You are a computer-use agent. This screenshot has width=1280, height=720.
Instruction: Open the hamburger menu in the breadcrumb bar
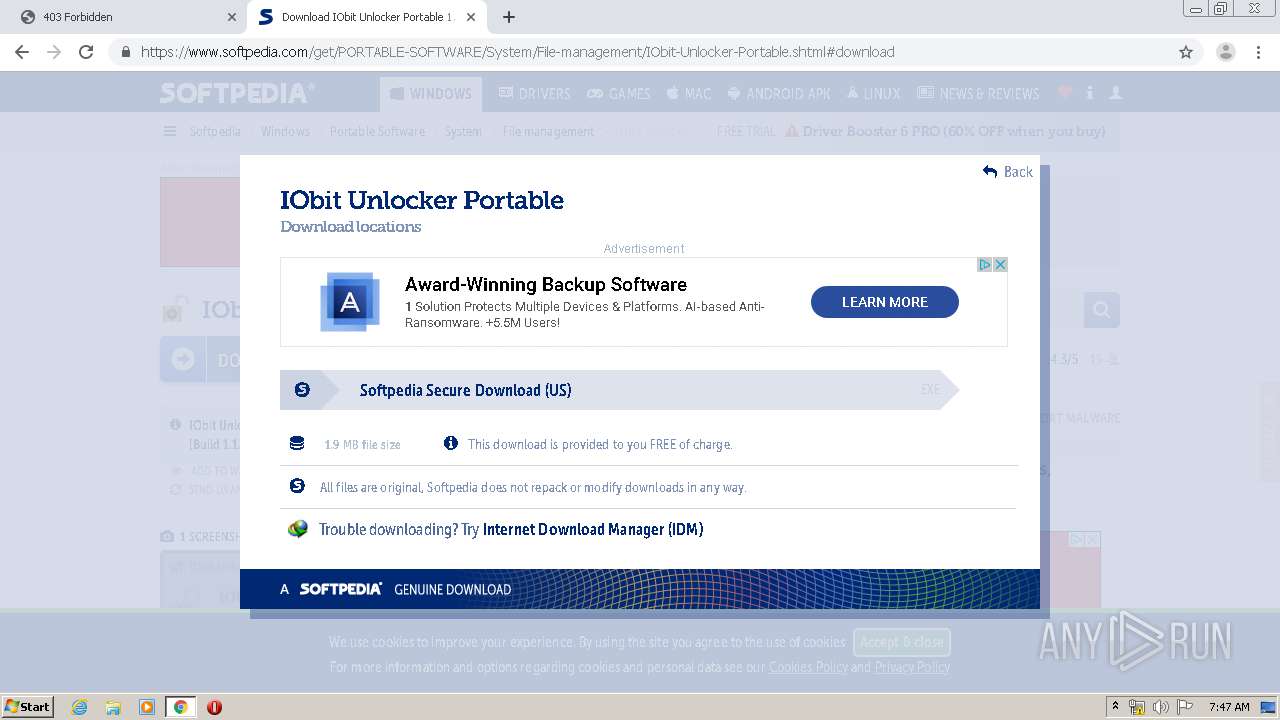[170, 131]
